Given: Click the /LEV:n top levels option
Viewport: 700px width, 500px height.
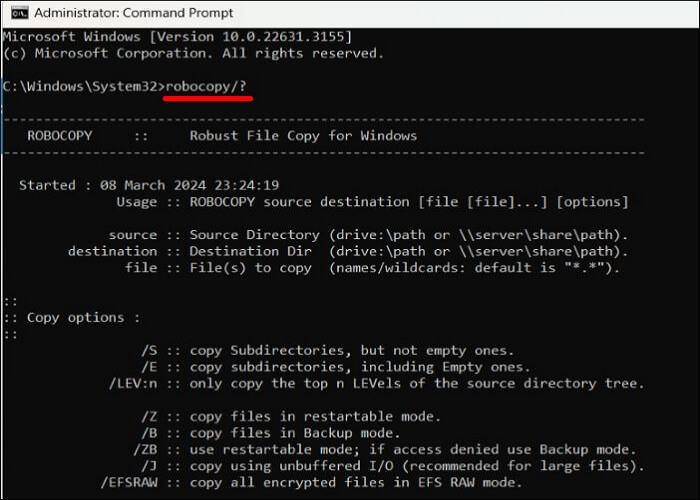Looking at the screenshot, I should click(372, 383).
